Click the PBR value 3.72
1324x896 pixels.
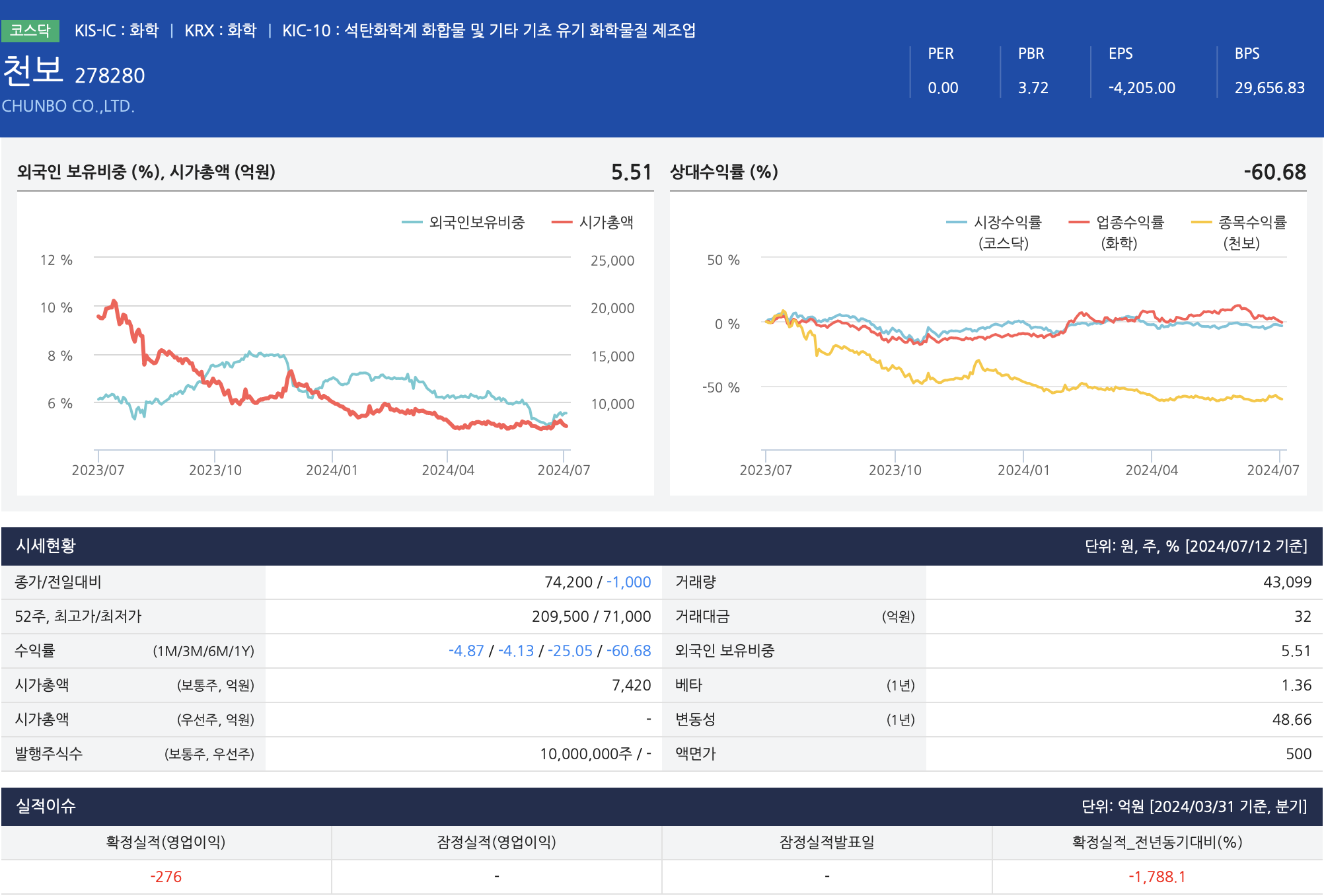pos(1033,88)
